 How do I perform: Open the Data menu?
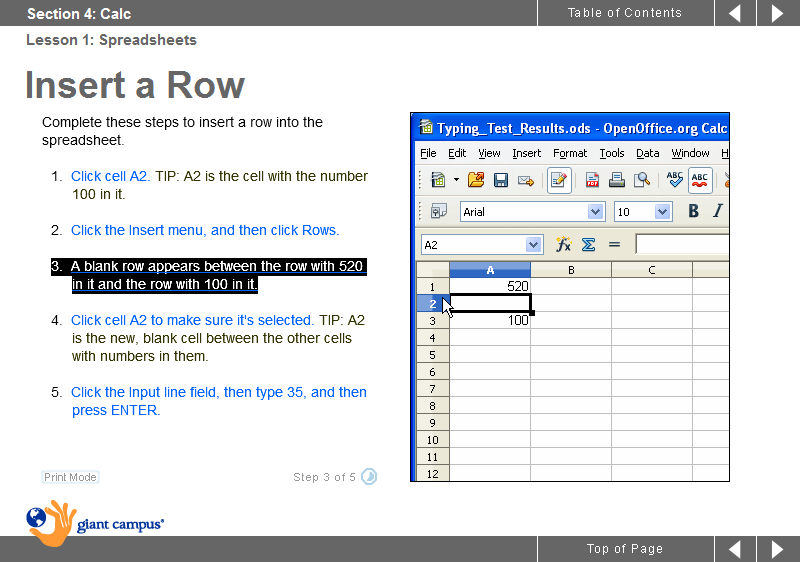pos(647,153)
